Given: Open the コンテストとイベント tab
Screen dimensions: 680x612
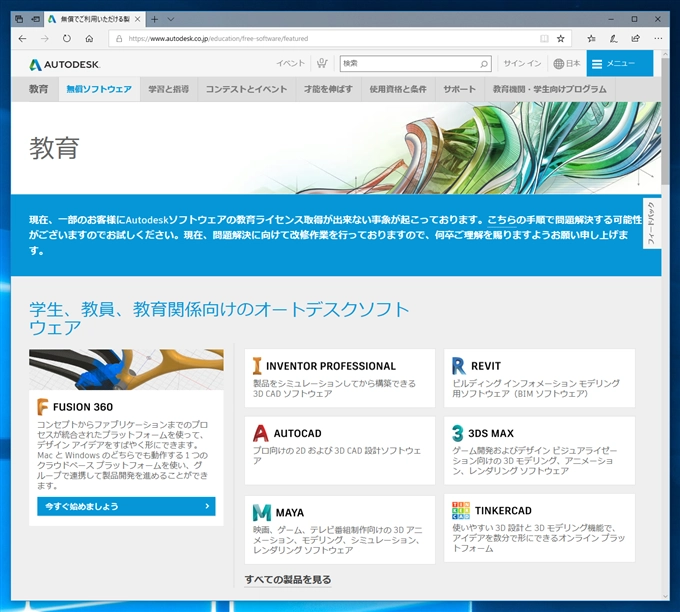Looking at the screenshot, I should pyautogui.click(x=246, y=89).
